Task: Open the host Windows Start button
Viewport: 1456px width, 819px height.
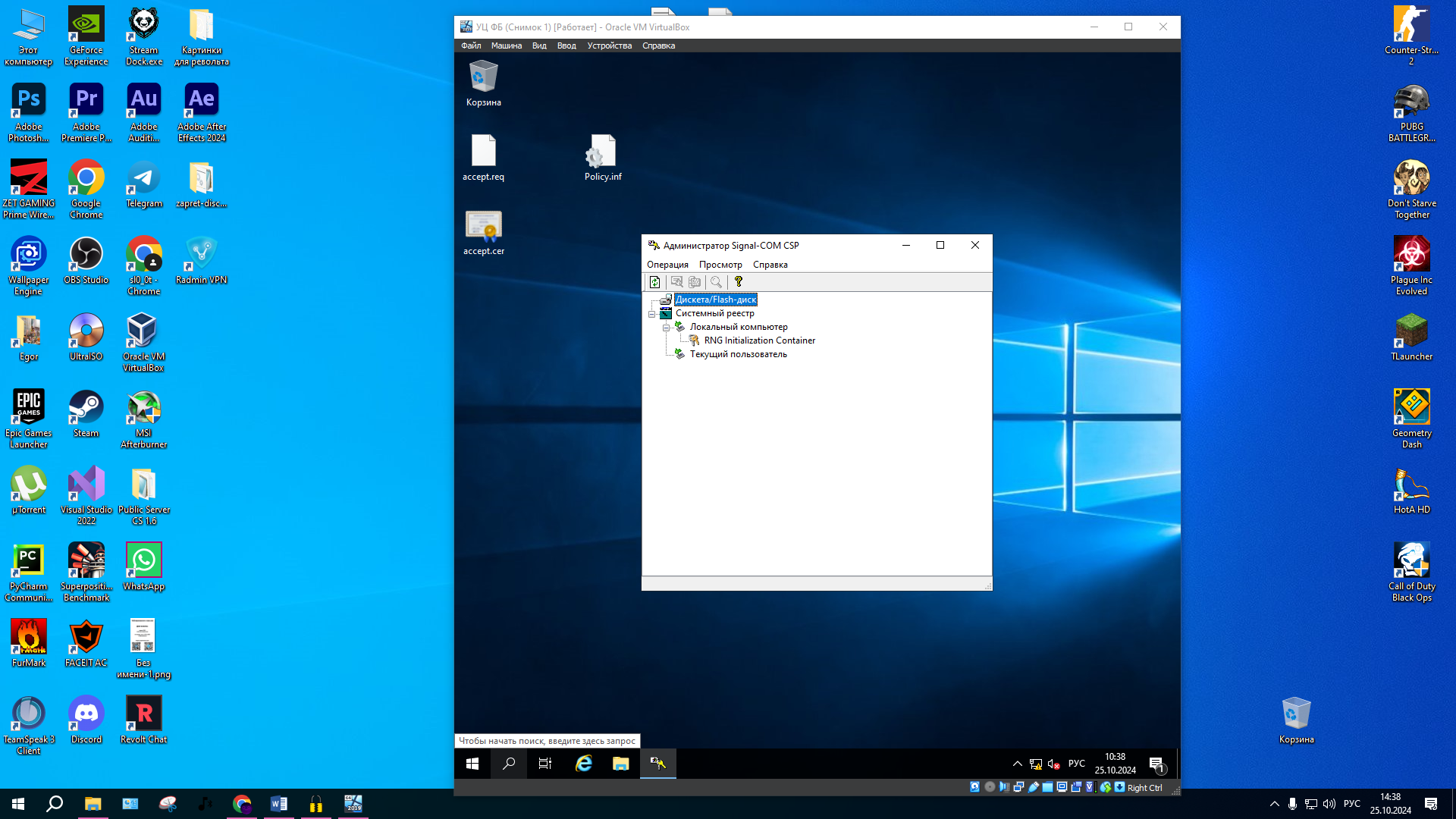Action: tap(18, 804)
